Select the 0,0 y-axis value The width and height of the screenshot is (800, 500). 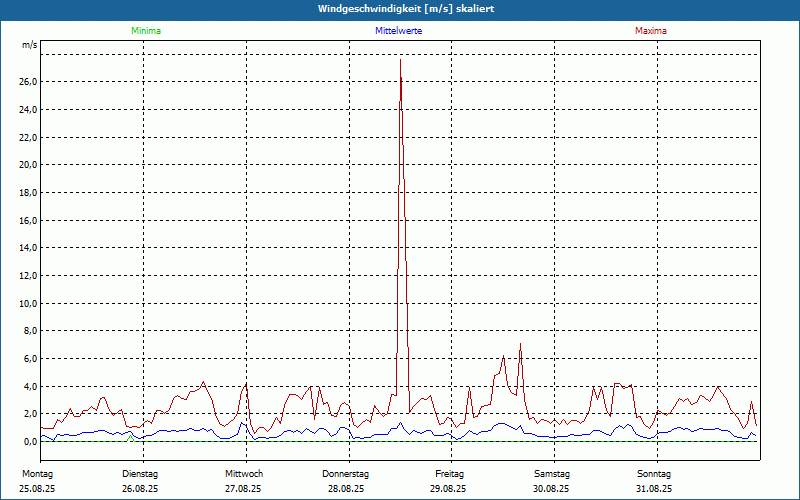click(29, 441)
